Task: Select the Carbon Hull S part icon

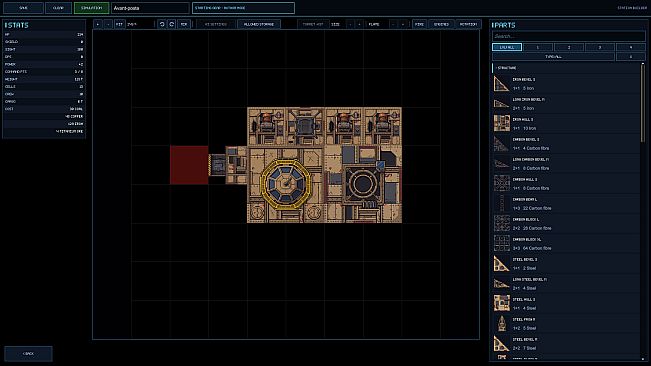Action: pyautogui.click(x=502, y=183)
